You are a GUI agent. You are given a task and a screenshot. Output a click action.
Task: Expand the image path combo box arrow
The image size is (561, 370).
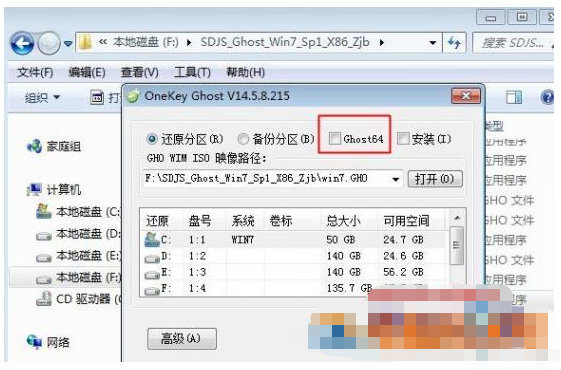pos(396,179)
